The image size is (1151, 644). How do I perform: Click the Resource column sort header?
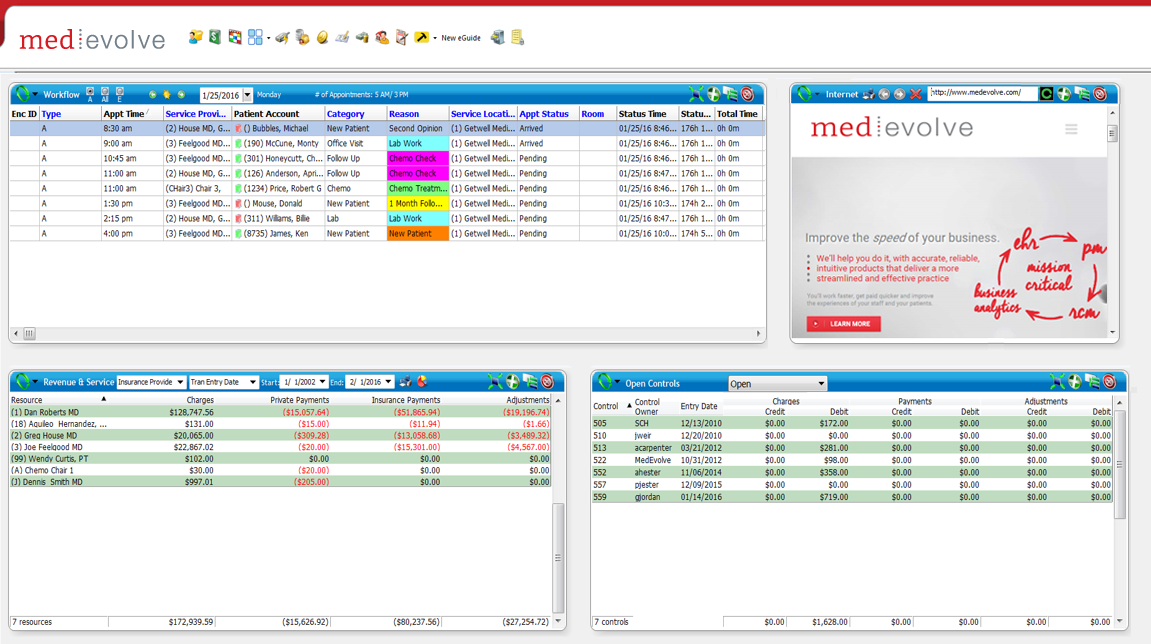coord(59,400)
